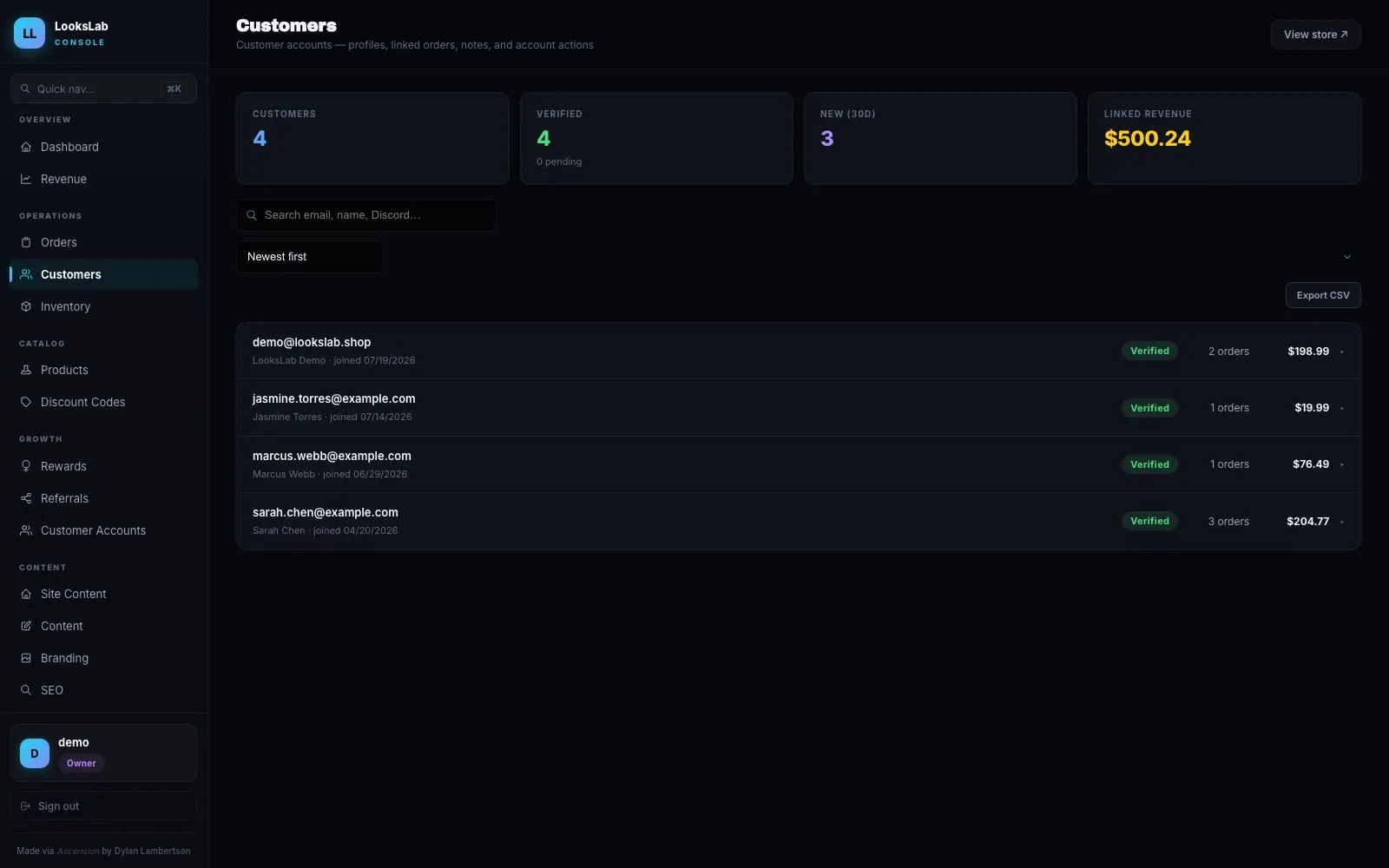Image resolution: width=1389 pixels, height=868 pixels.
Task: Expand the demo@lookslab.shop row arrow
Action: pos(1342,352)
